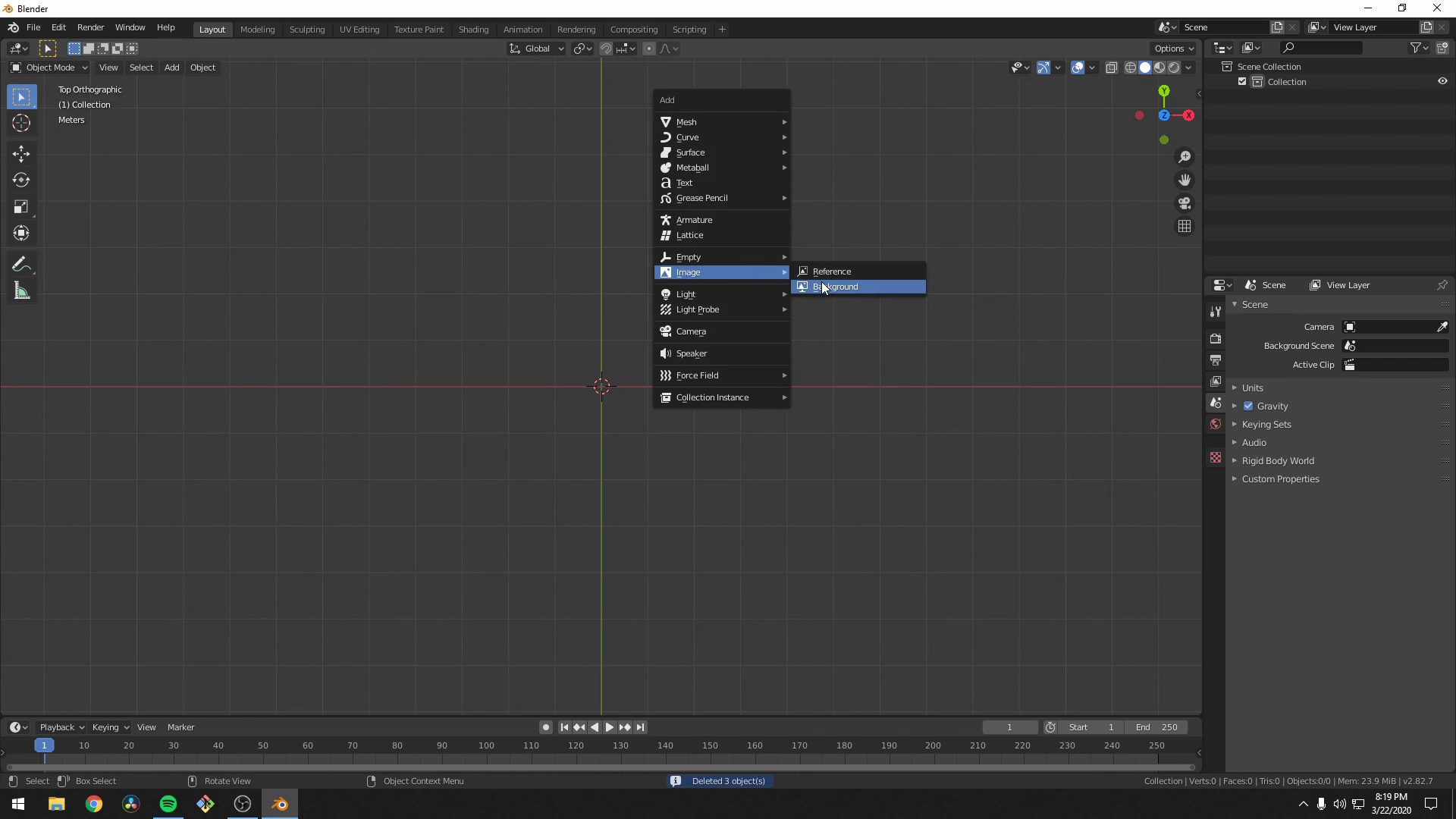Select the Move tool in the toolbar
This screenshot has height=819, width=1456.
[x=21, y=153]
